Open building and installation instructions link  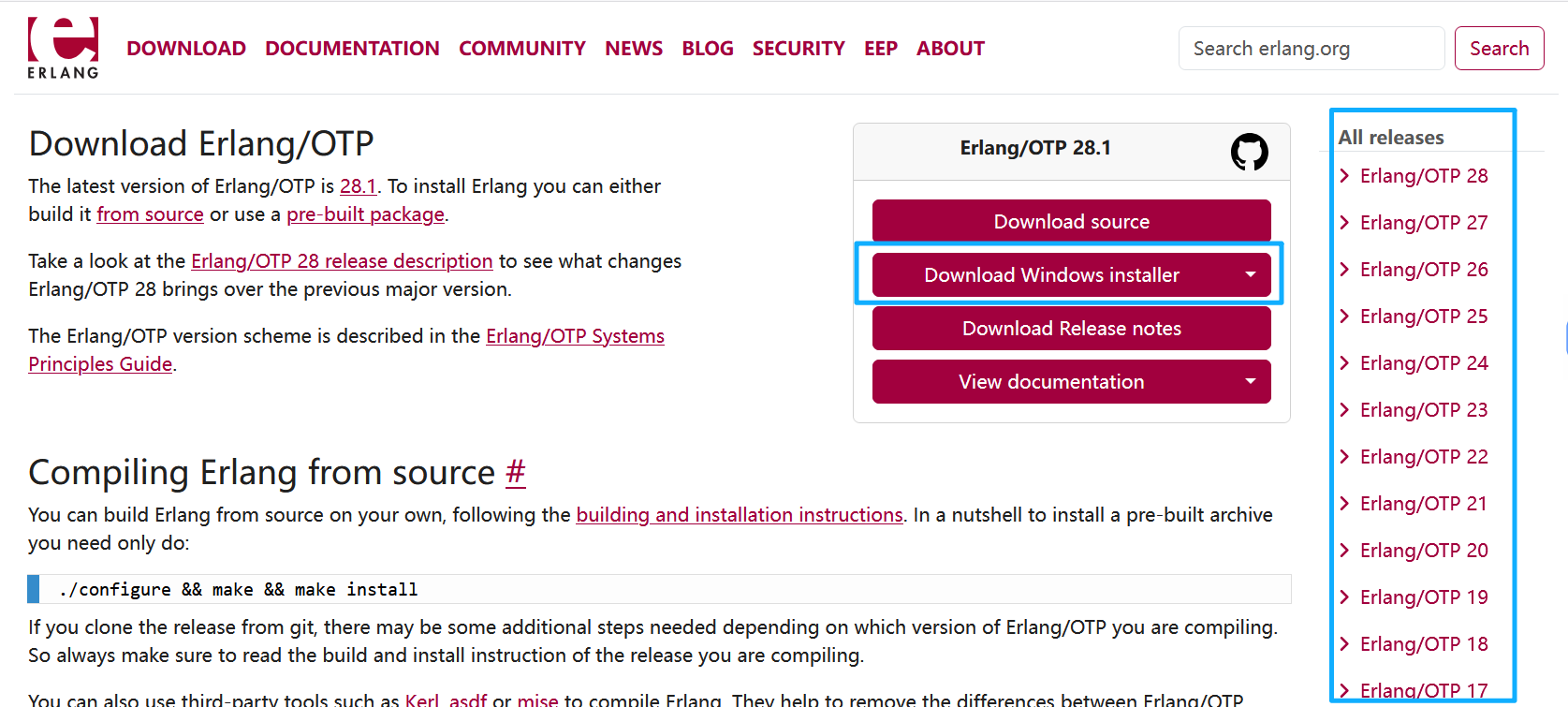tap(740, 515)
